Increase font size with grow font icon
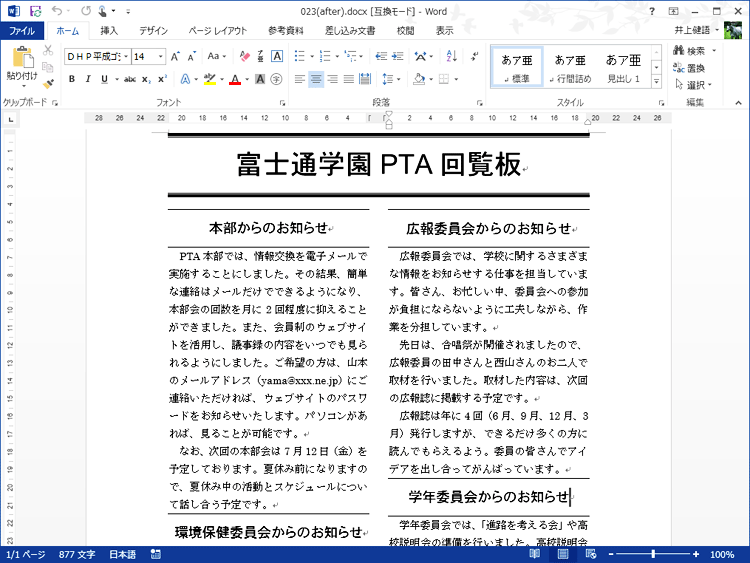Viewport: 750px width, 563px height. [x=176, y=56]
